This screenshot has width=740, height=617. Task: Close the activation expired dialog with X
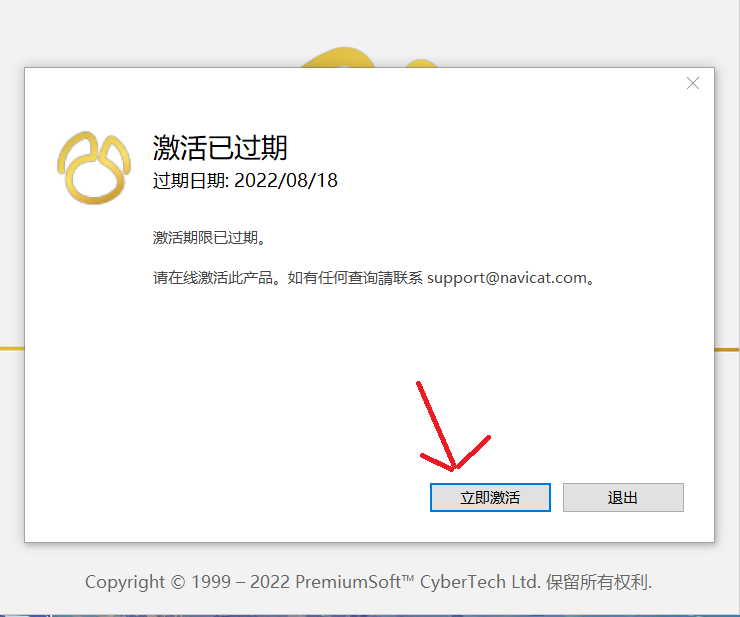click(x=693, y=84)
